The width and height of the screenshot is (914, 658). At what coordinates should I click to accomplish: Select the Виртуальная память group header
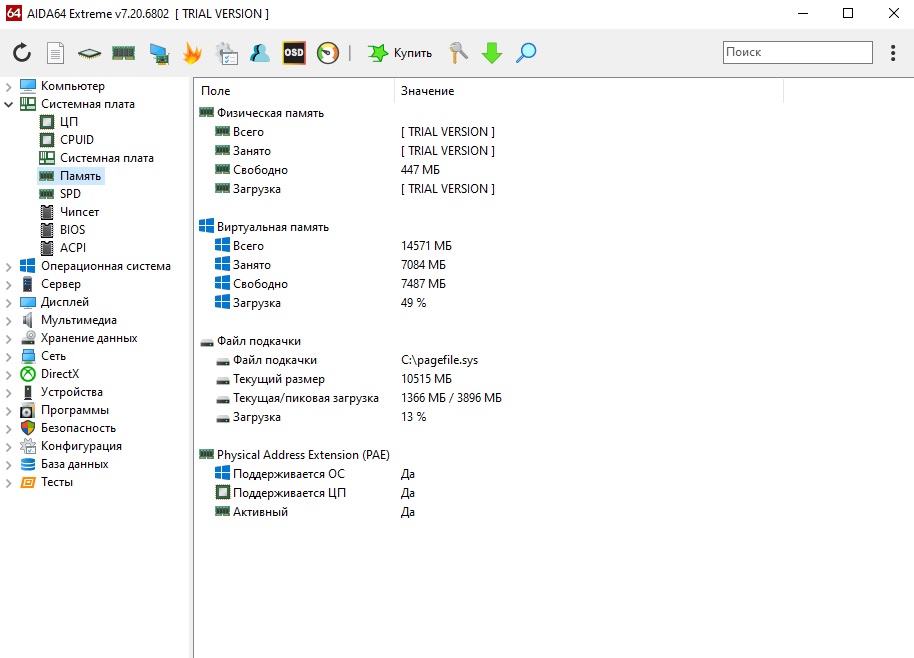273,227
